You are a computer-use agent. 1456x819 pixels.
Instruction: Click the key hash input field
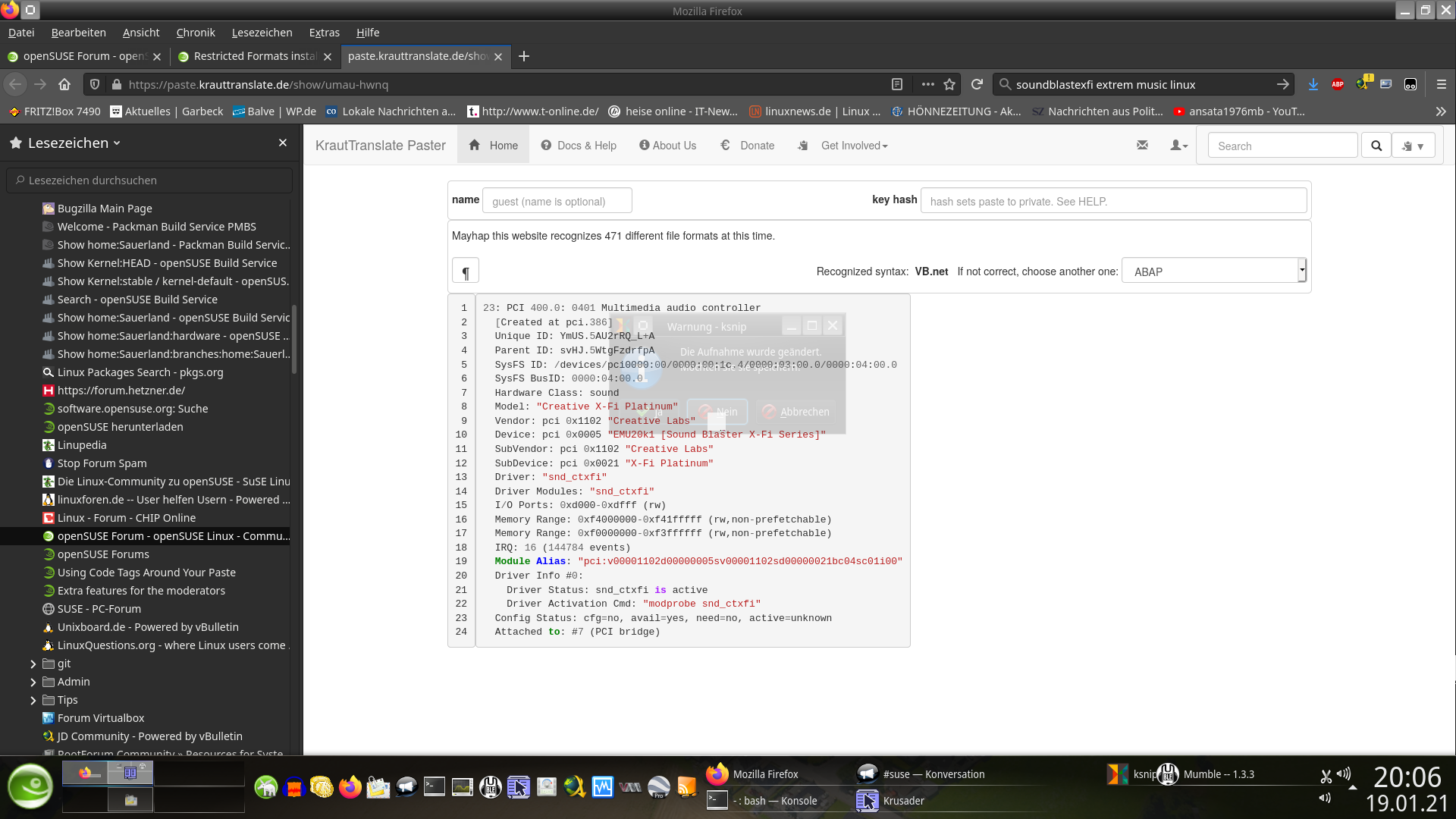pos(1113,201)
